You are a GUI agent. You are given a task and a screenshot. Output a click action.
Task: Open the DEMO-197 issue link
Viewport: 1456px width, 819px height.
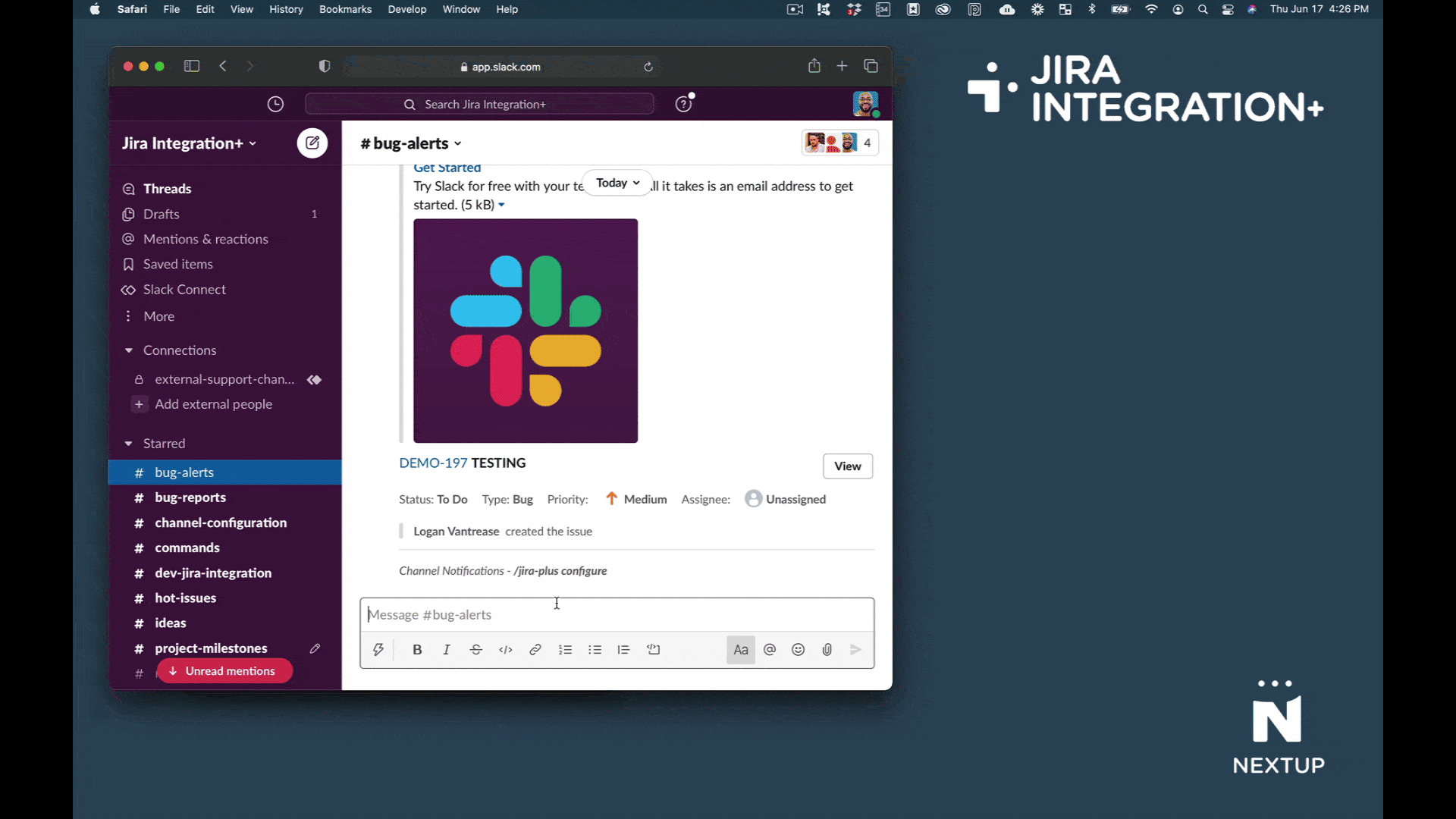[433, 463]
